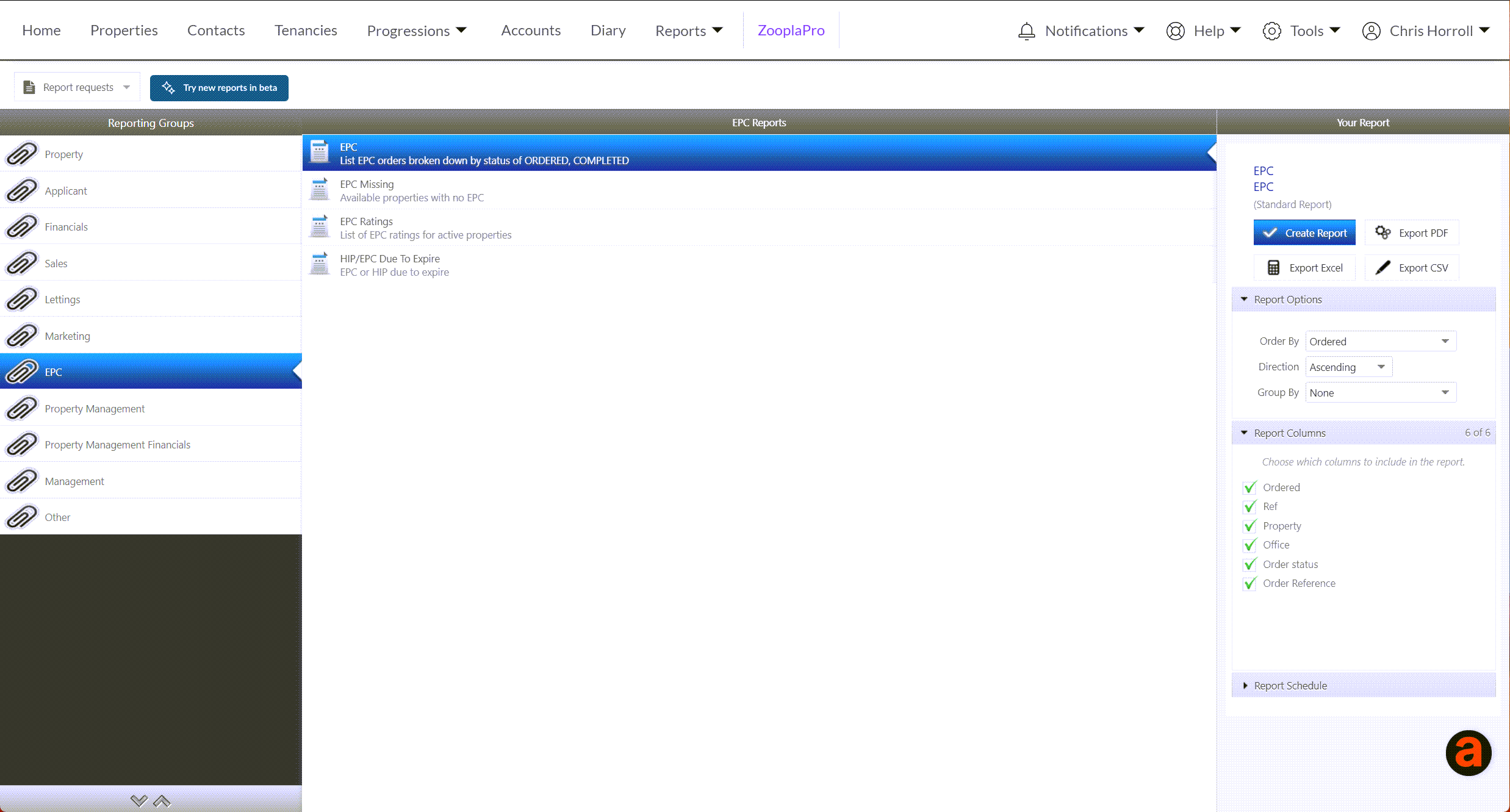Collapse the Report Columns section
This screenshot has height=812, width=1510.
click(x=1363, y=433)
